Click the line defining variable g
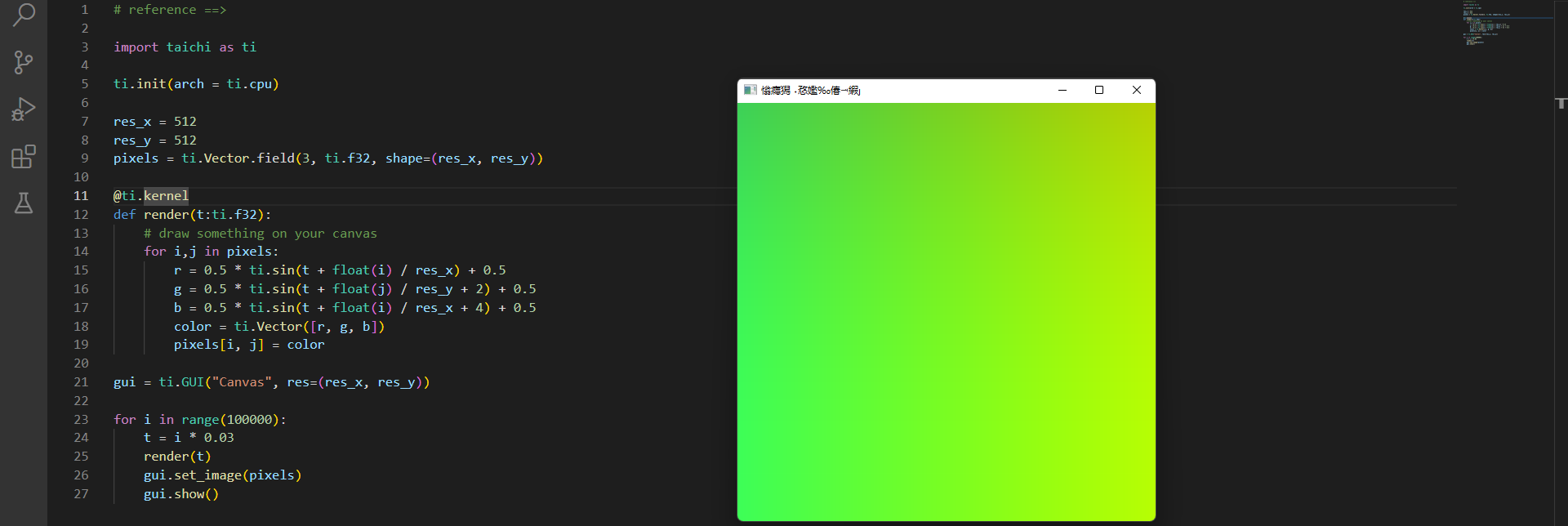This screenshot has width=1568, height=526. (355, 289)
